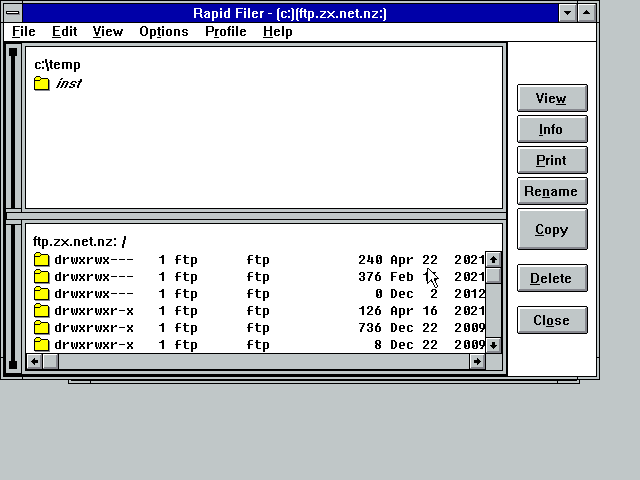The height and width of the screenshot is (480, 640).
Task: Click the Dec 2 date in listing
Action: click(414, 294)
